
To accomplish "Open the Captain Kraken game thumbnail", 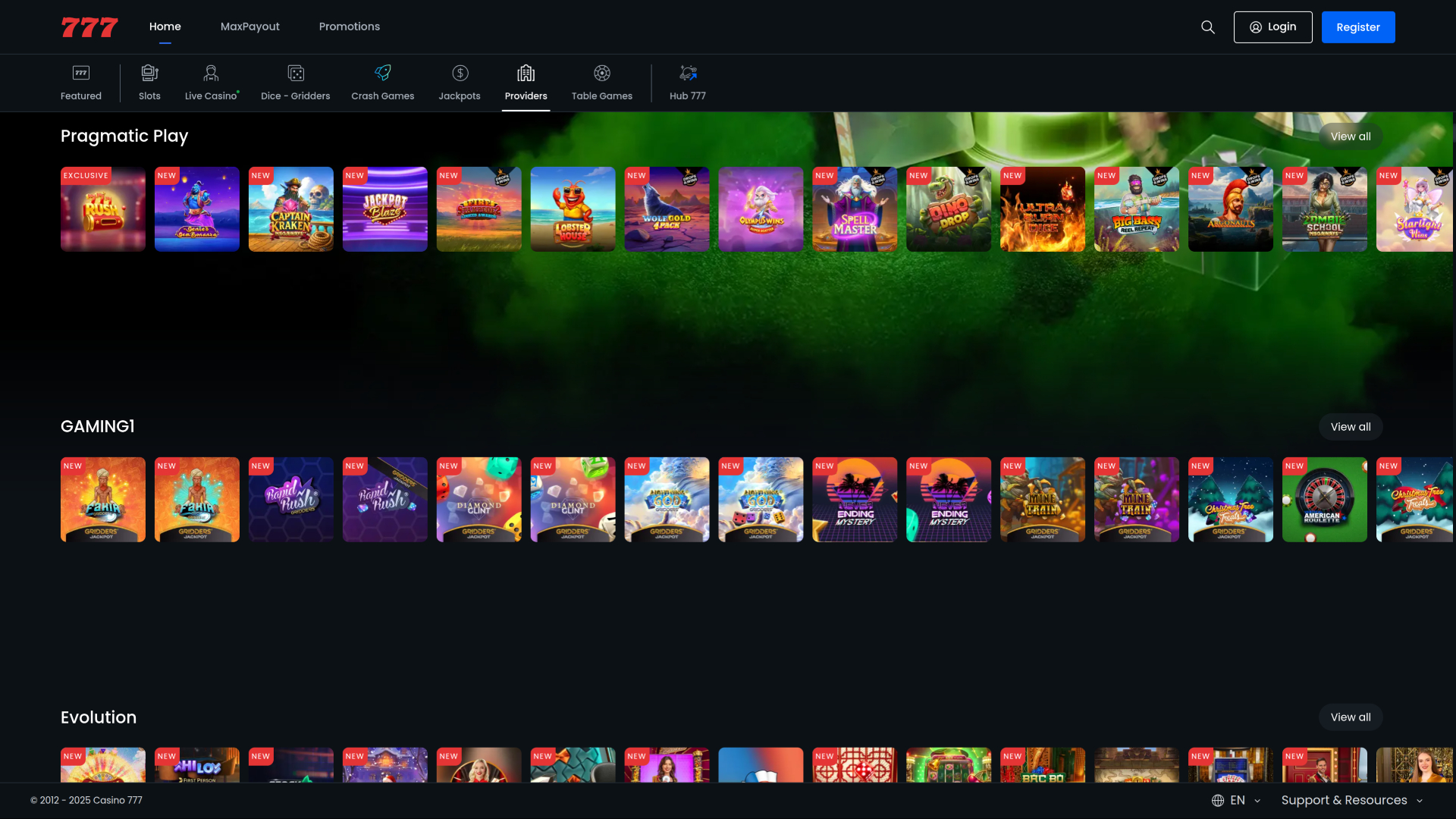I will [x=291, y=209].
